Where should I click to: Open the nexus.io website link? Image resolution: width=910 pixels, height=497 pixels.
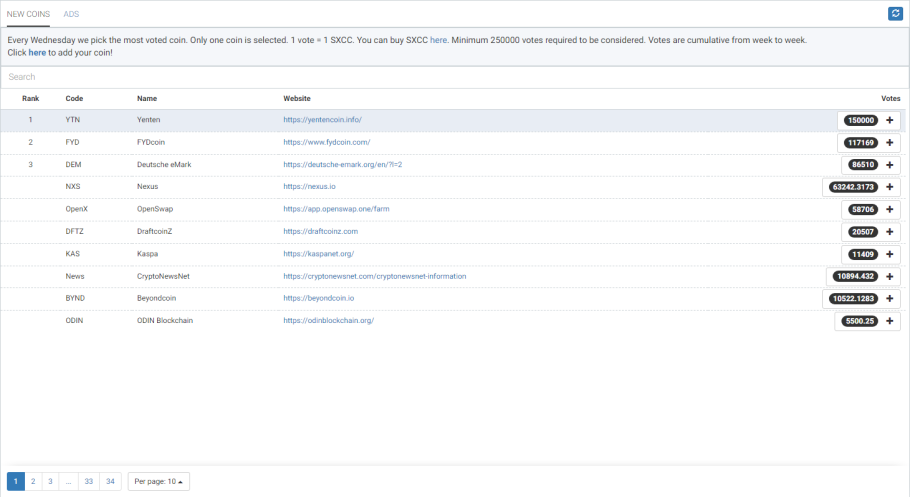click(309, 186)
